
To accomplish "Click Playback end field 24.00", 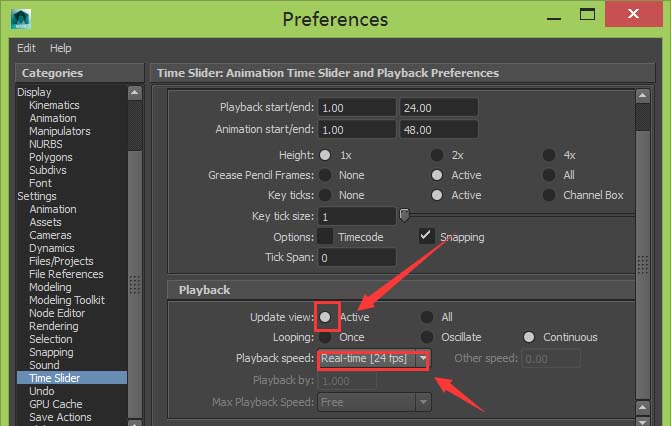I will [x=439, y=108].
